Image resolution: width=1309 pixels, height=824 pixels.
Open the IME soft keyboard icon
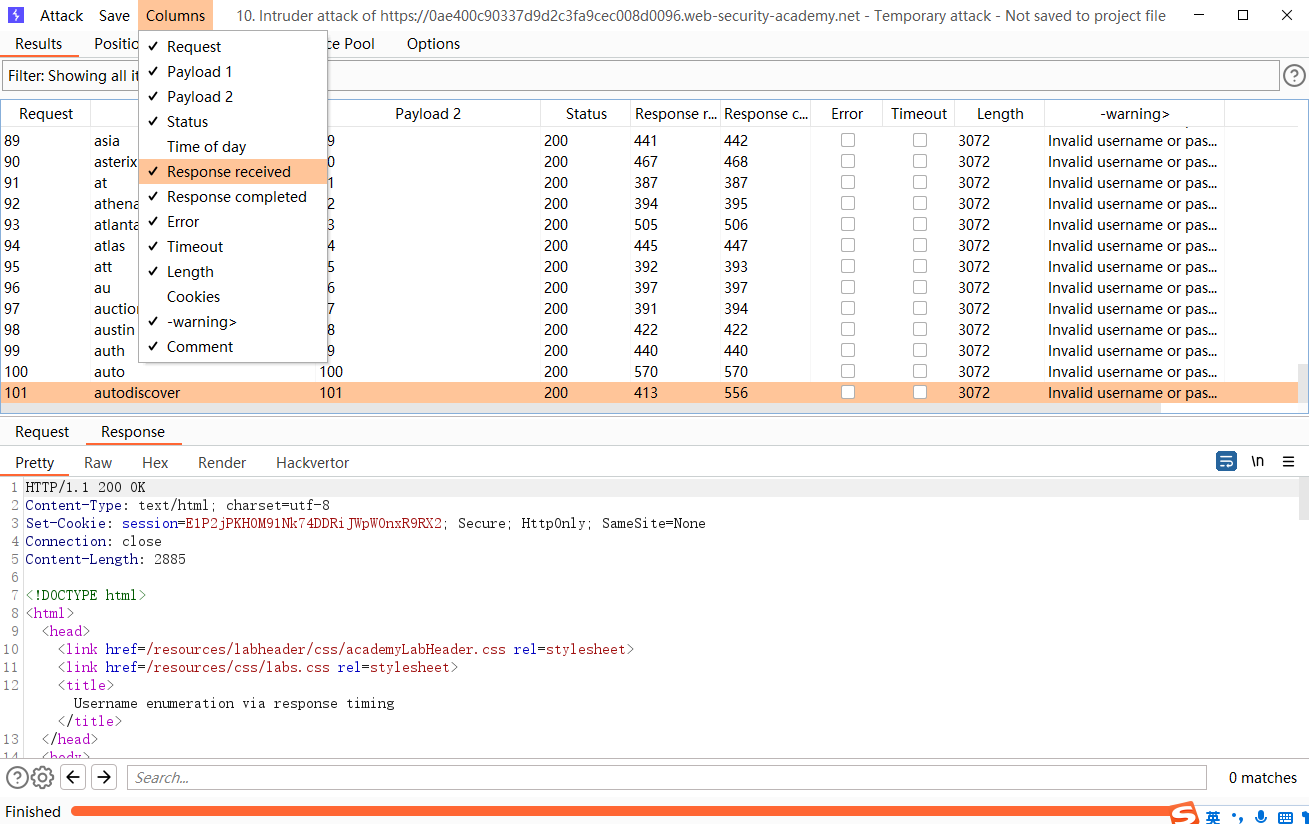[x=1285, y=817]
